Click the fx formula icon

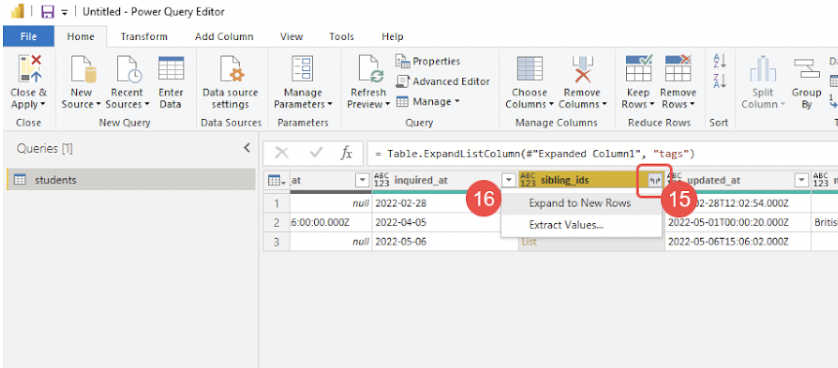[x=346, y=154]
